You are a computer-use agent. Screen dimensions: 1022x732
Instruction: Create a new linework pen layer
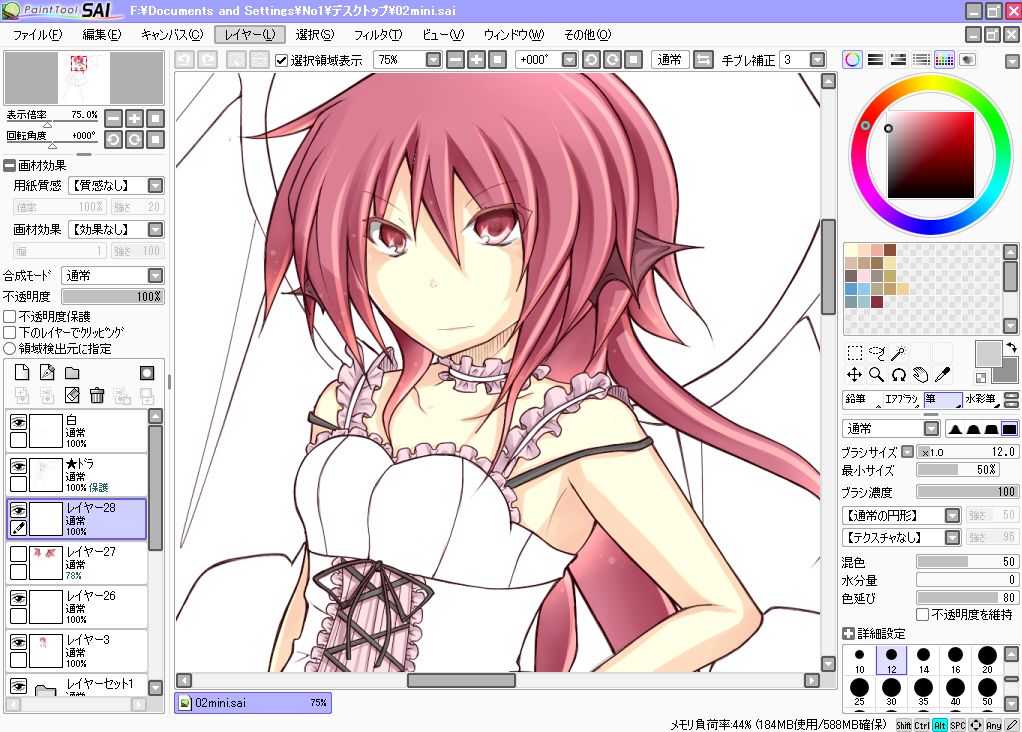click(47, 373)
